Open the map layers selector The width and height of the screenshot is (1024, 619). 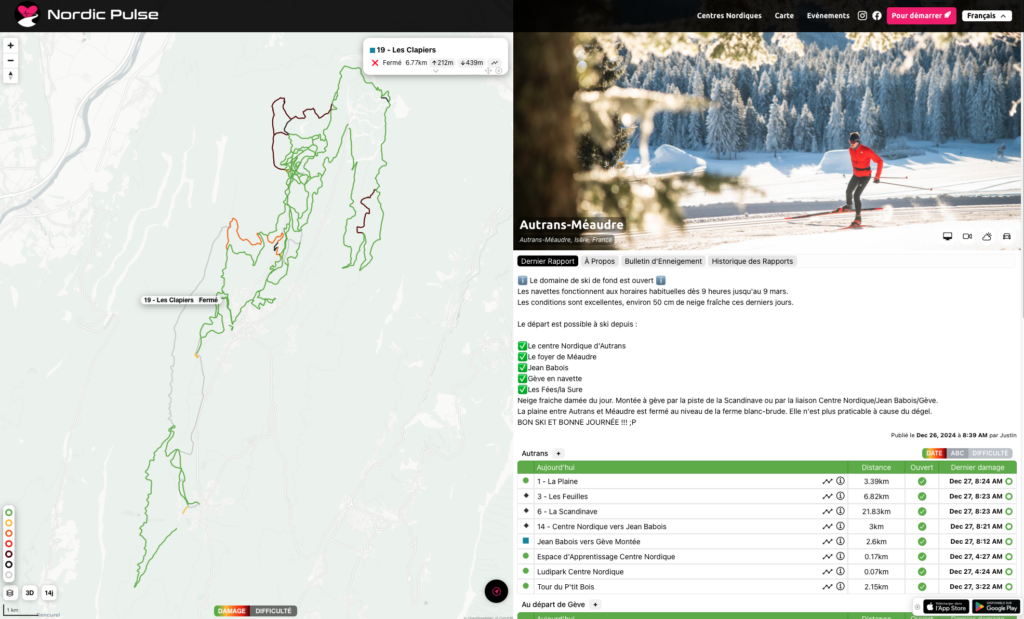(10, 593)
